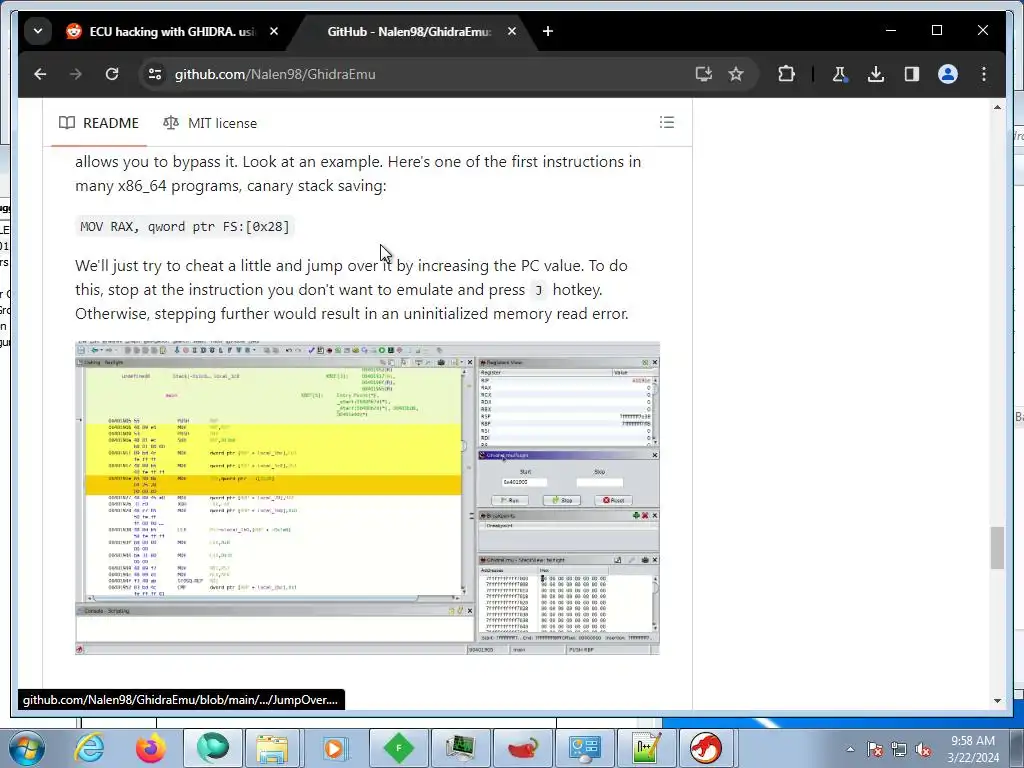Minimize the Chrome window

click(x=891, y=31)
